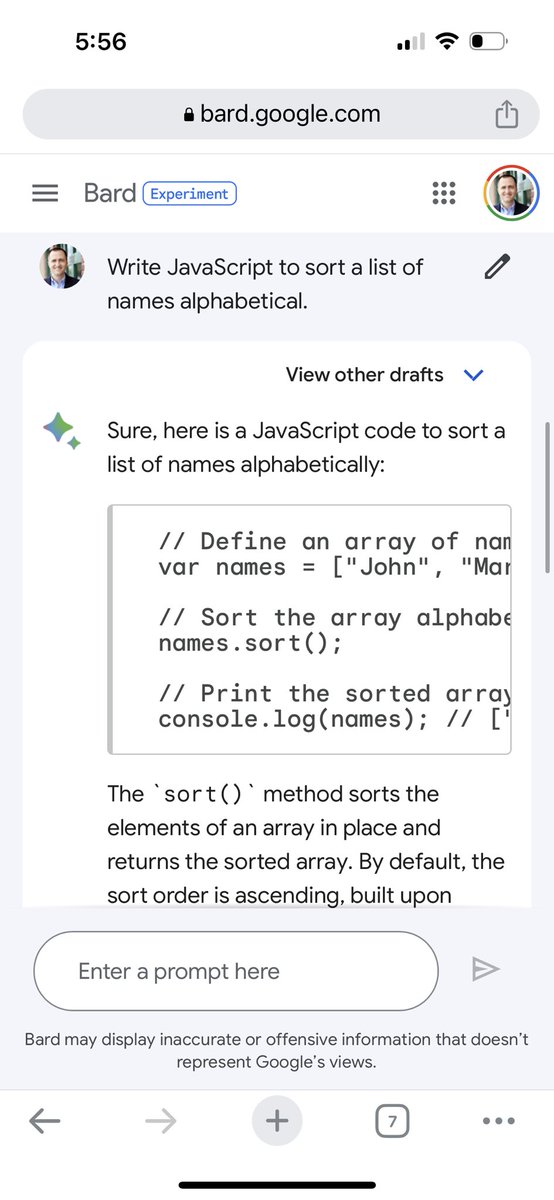
Task: Tap the Experiment badge next to Bard
Action: click(190, 193)
